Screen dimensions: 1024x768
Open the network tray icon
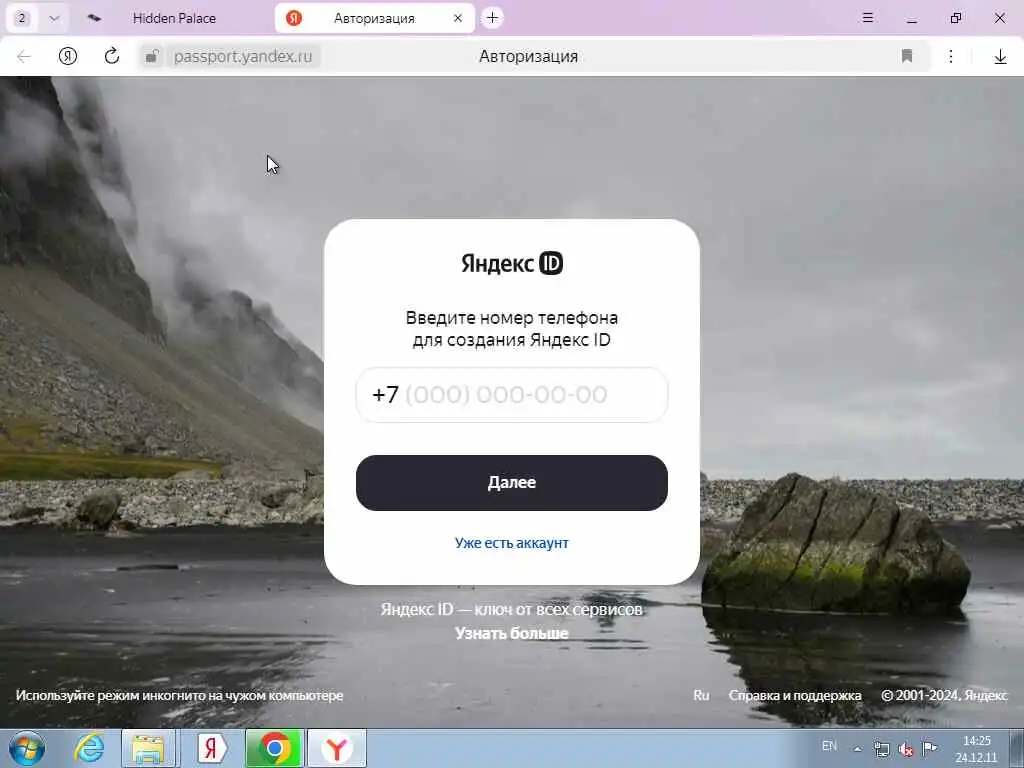(x=882, y=749)
